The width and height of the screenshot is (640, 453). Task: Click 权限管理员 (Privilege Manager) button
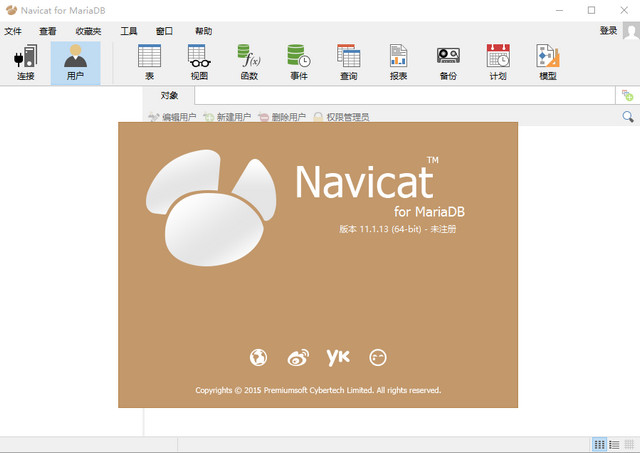pyautogui.click(x=341, y=117)
